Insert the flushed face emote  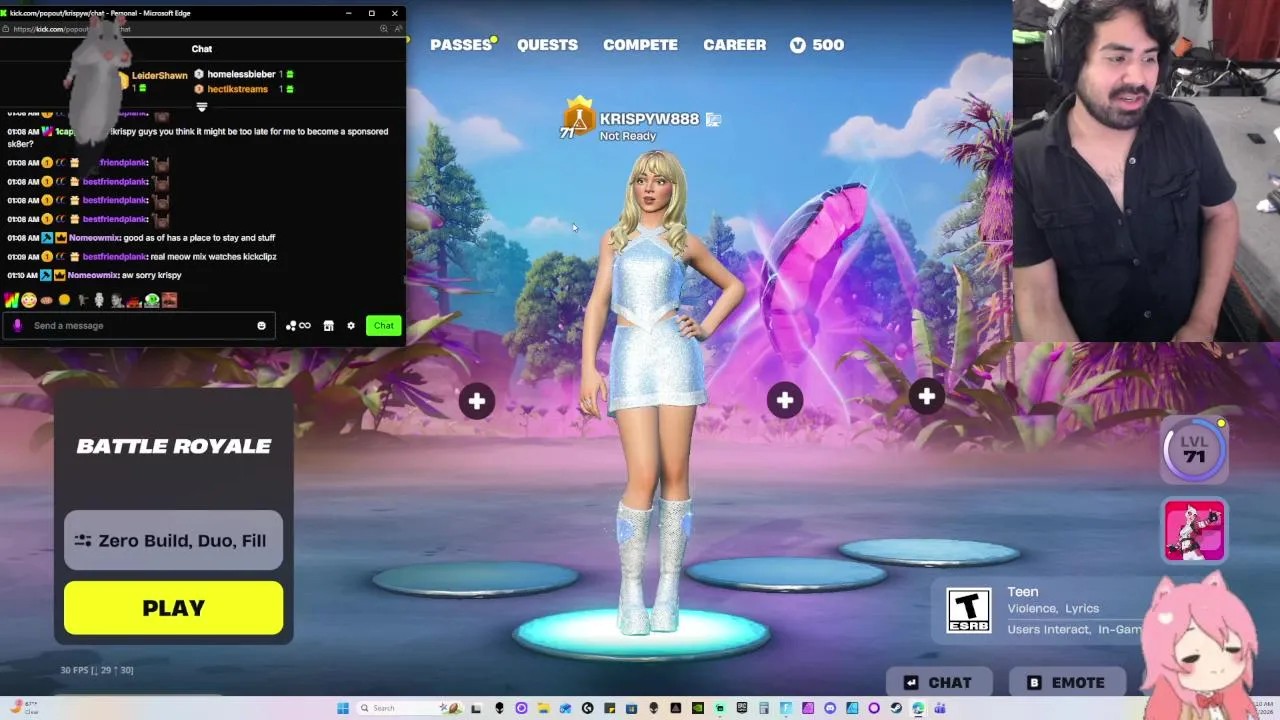tap(28, 300)
